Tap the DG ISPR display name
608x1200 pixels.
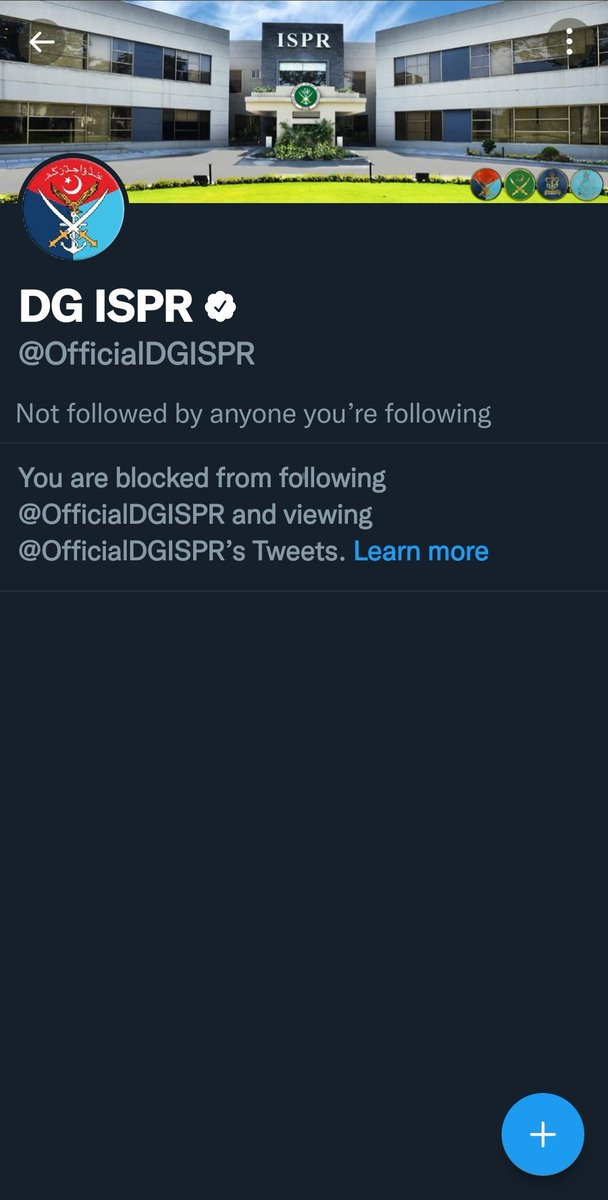(x=106, y=308)
